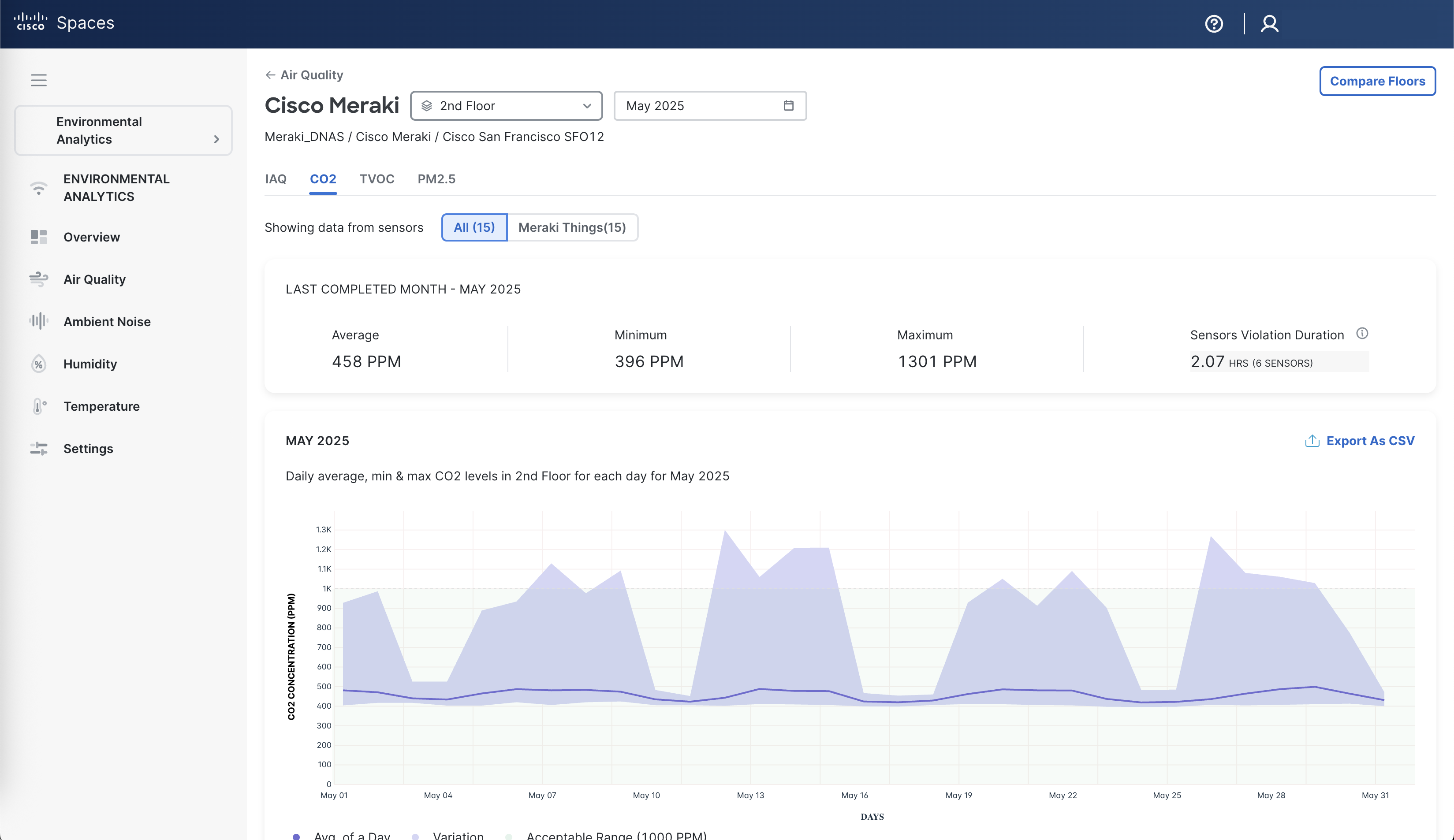Select the All (15) sensors filter
Image resolution: width=1454 pixels, height=840 pixels.
point(473,227)
